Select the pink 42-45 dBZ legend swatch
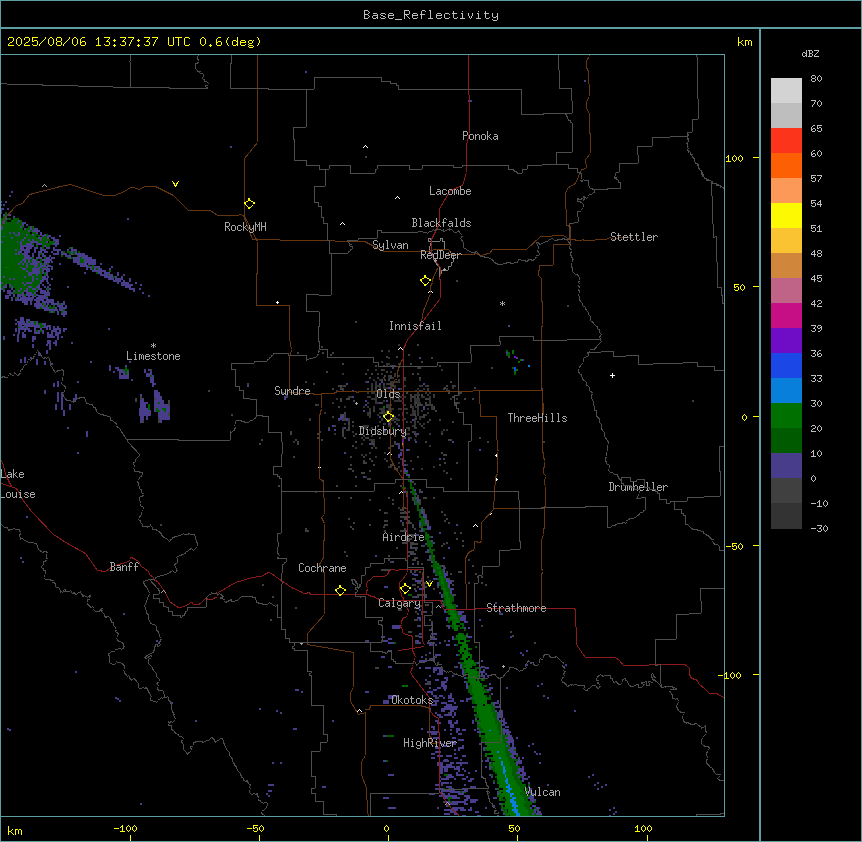 pos(786,290)
